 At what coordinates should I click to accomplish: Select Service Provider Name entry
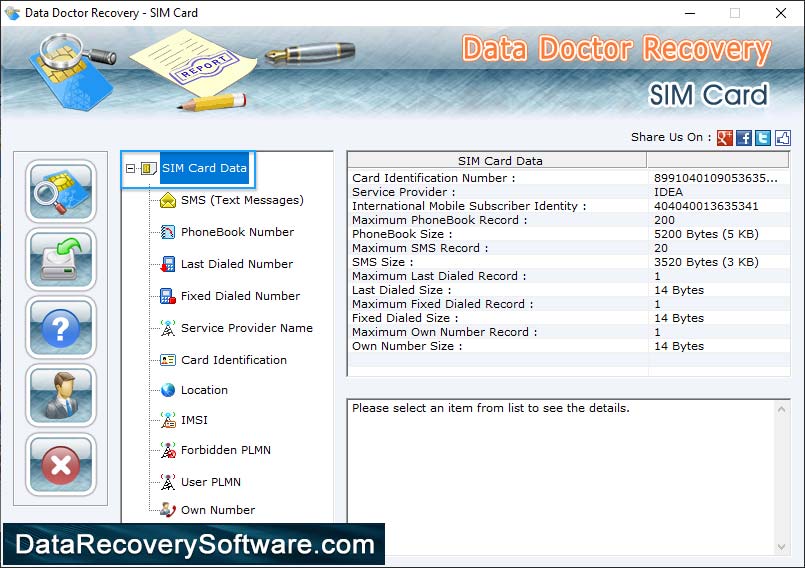[x=246, y=328]
